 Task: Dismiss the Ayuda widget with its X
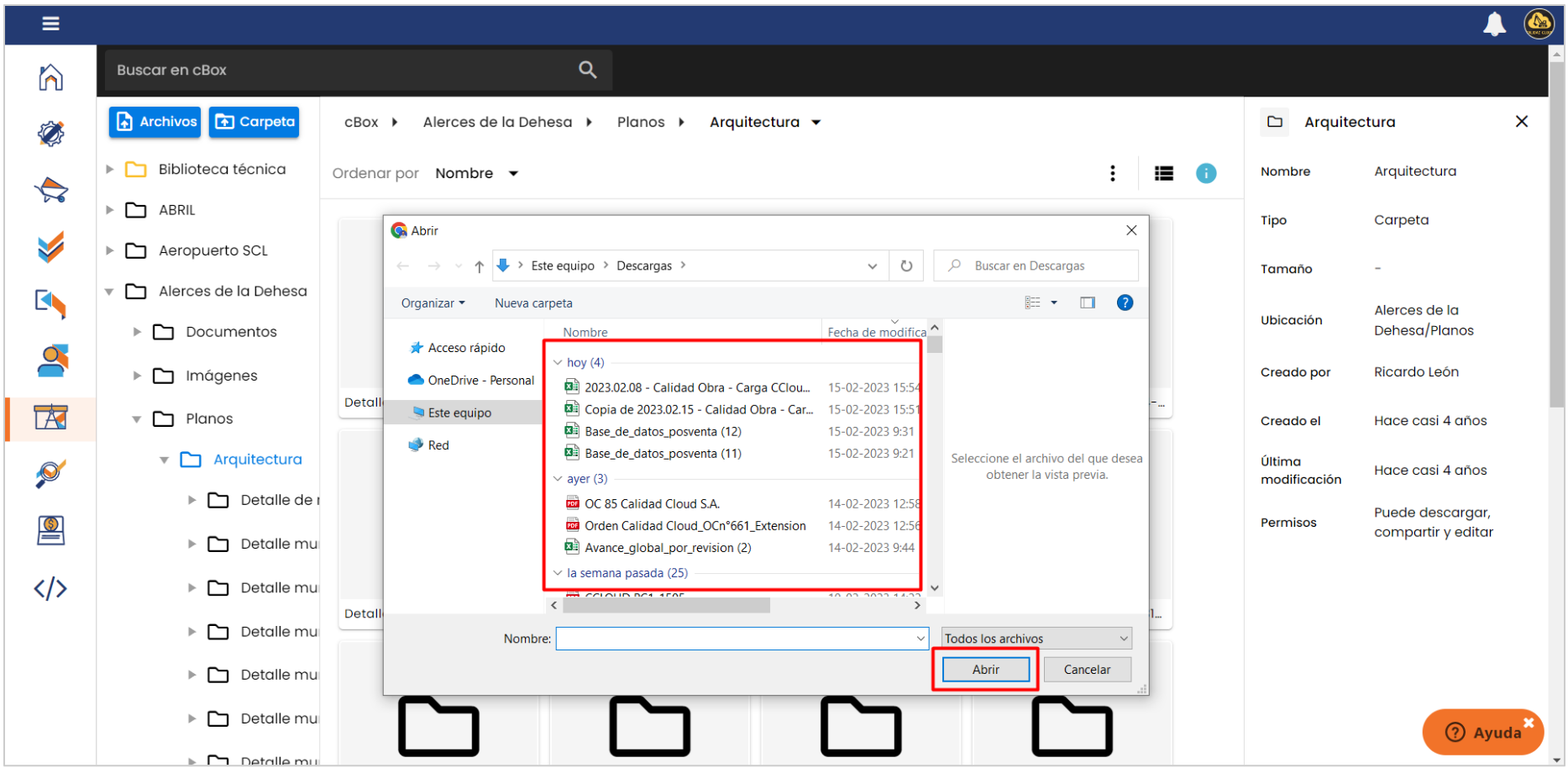click(1529, 722)
